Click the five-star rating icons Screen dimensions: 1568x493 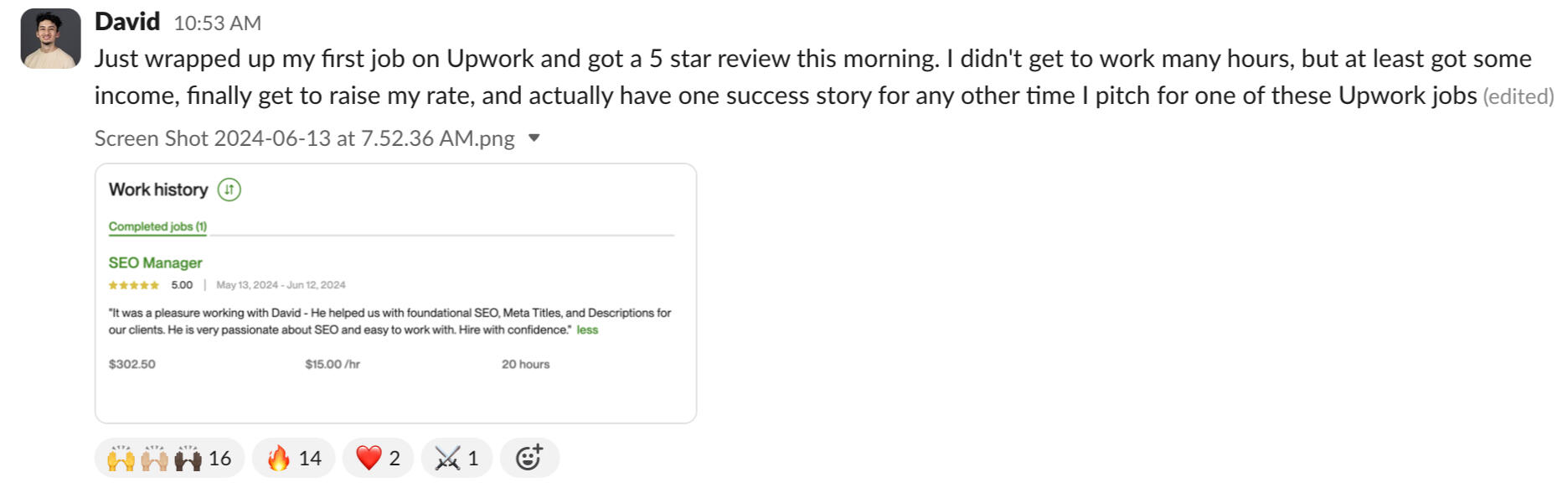[x=133, y=285]
